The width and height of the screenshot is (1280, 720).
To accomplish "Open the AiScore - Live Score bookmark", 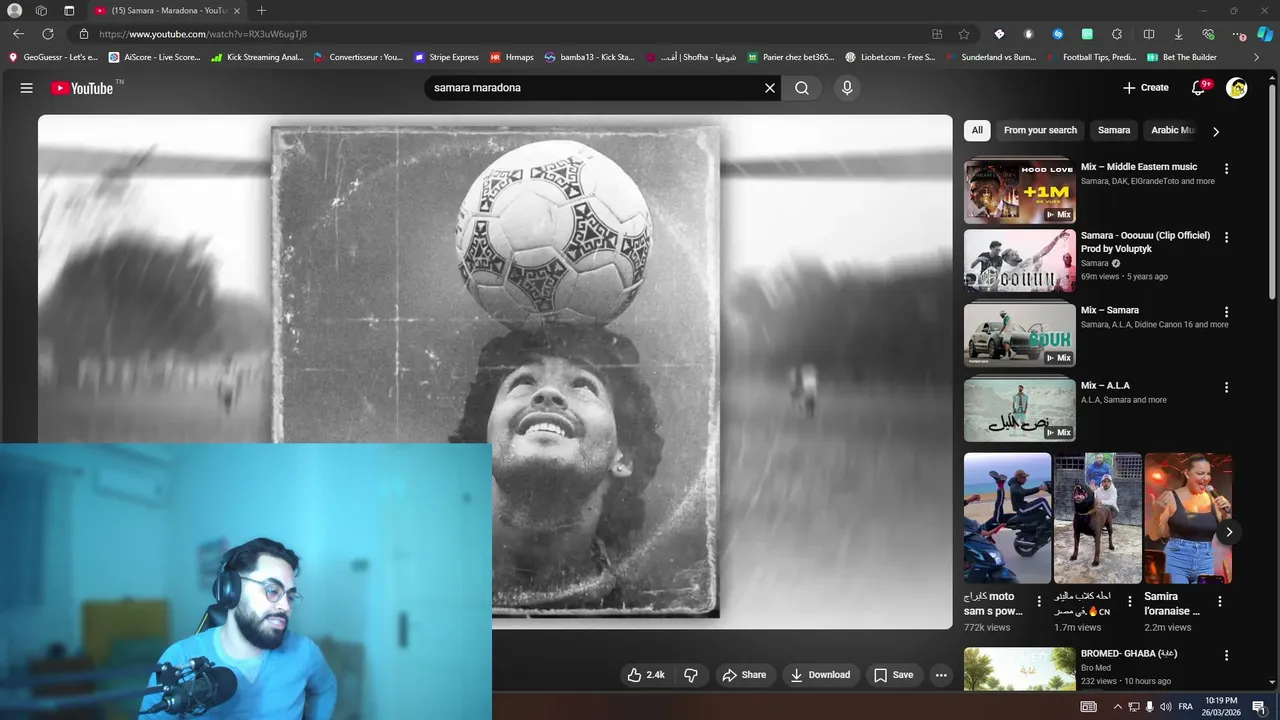I will [x=155, y=57].
